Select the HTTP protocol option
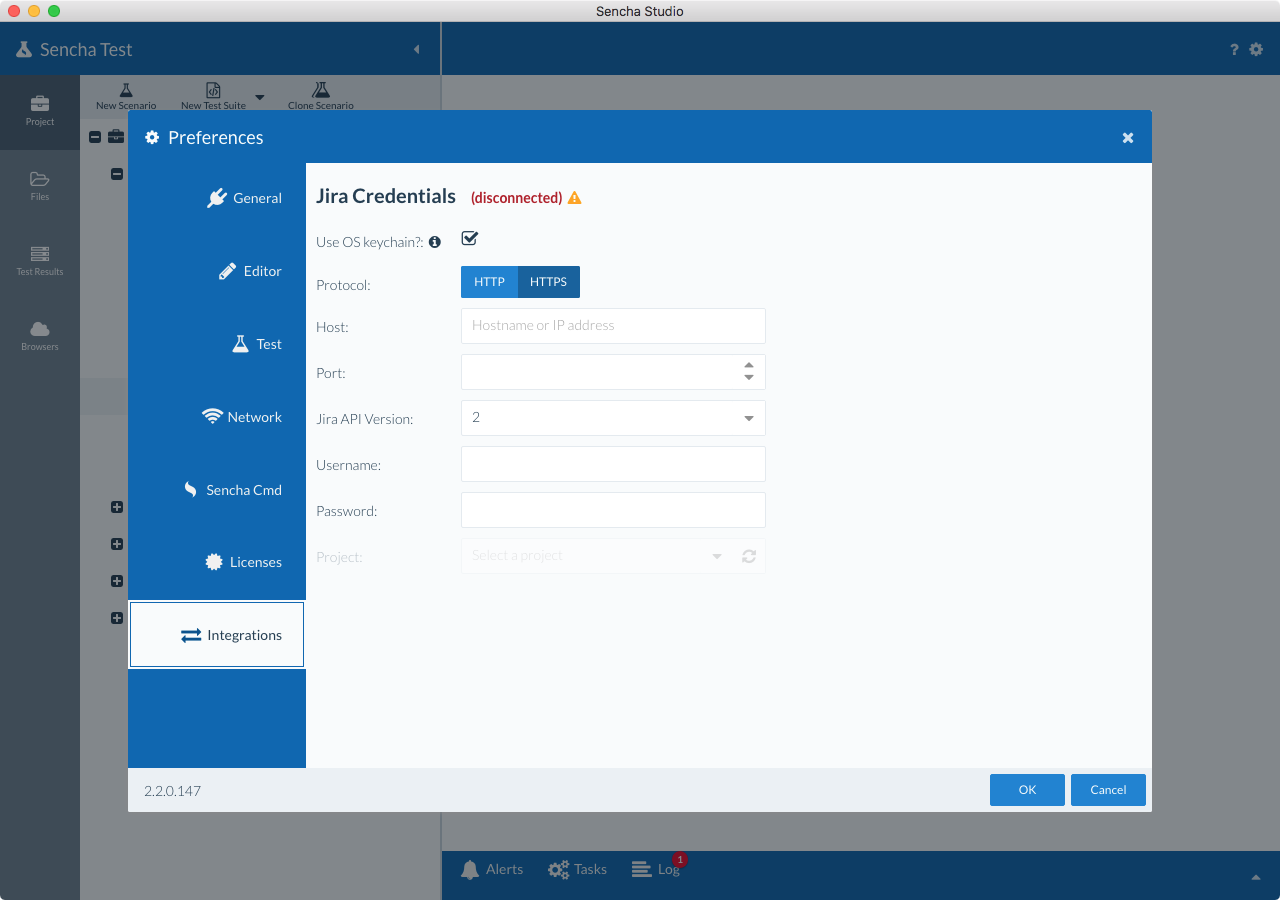 click(x=489, y=282)
